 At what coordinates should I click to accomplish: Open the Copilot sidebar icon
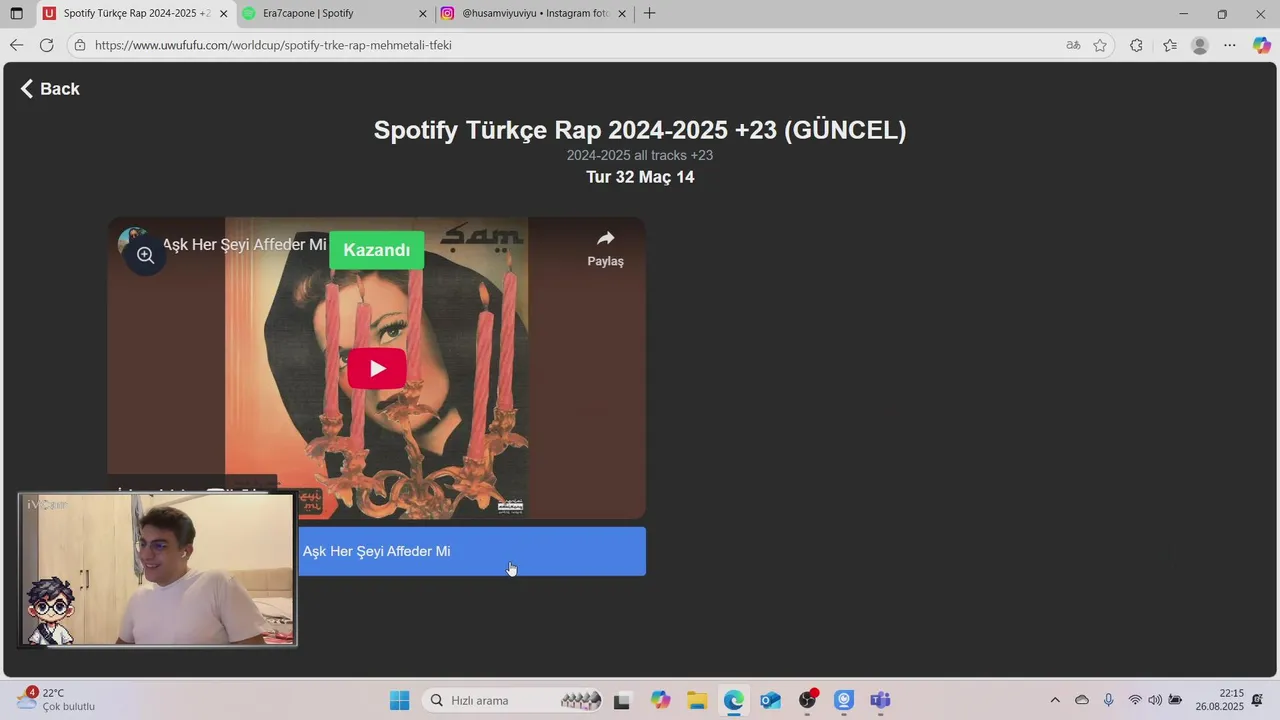pos(1262,45)
